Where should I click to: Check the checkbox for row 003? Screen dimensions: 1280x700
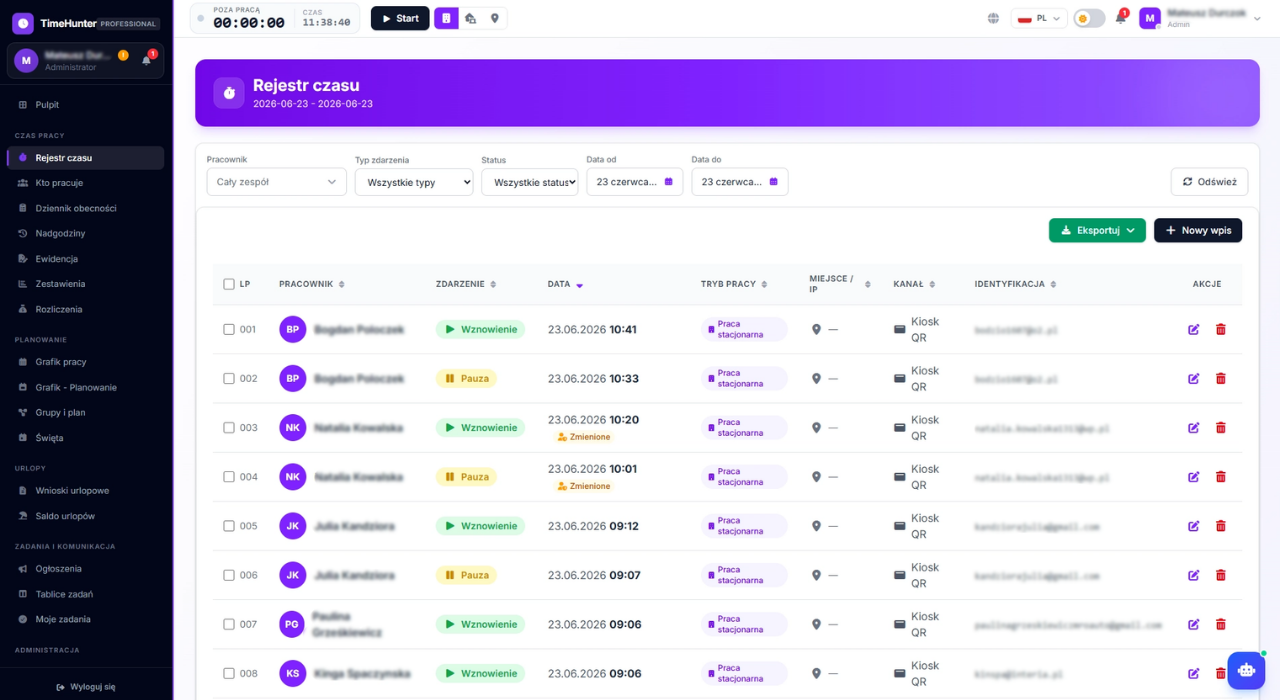pyautogui.click(x=229, y=428)
